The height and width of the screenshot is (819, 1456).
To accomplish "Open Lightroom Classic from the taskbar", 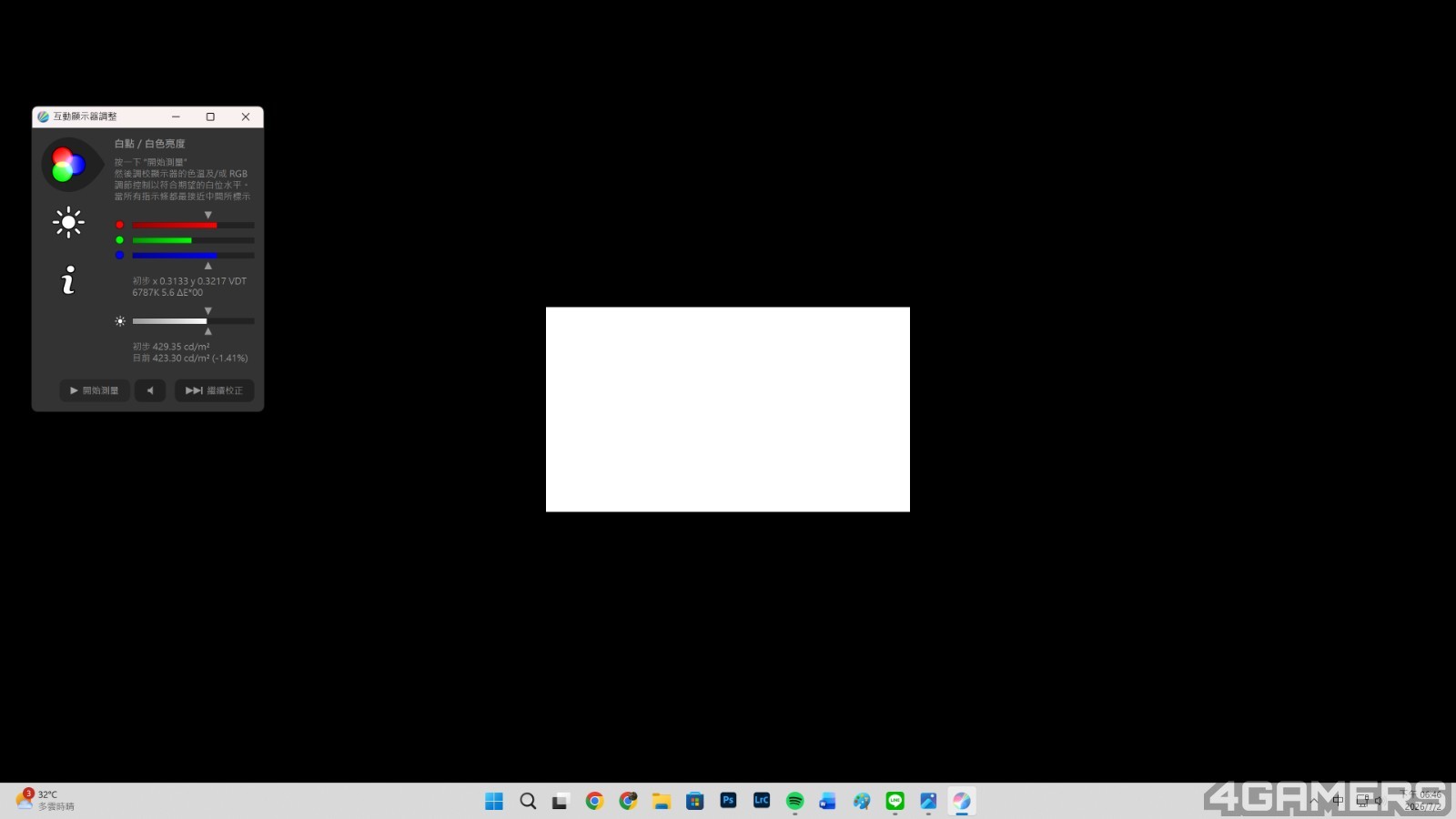I will point(762,801).
